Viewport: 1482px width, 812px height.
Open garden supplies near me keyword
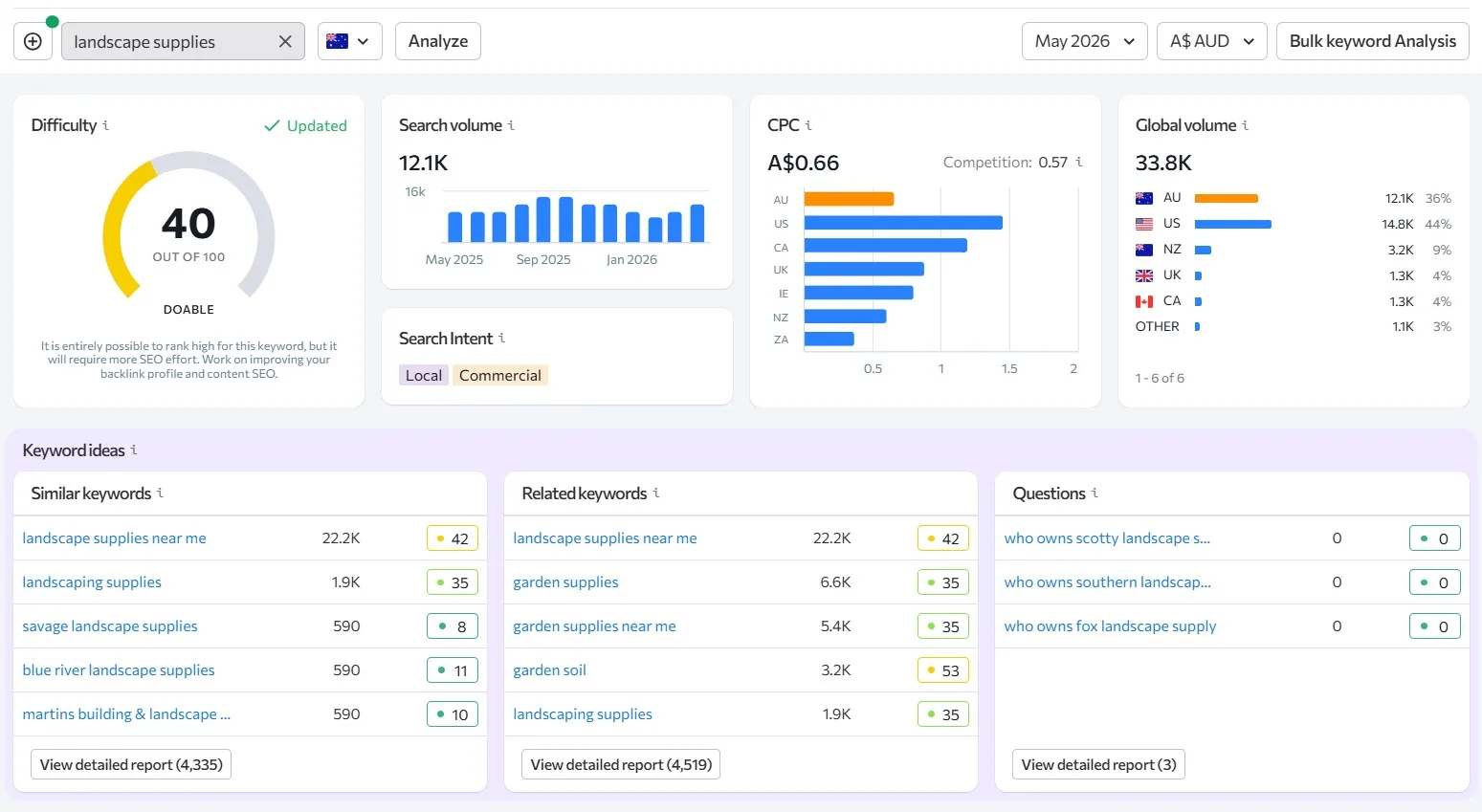pyautogui.click(x=594, y=626)
